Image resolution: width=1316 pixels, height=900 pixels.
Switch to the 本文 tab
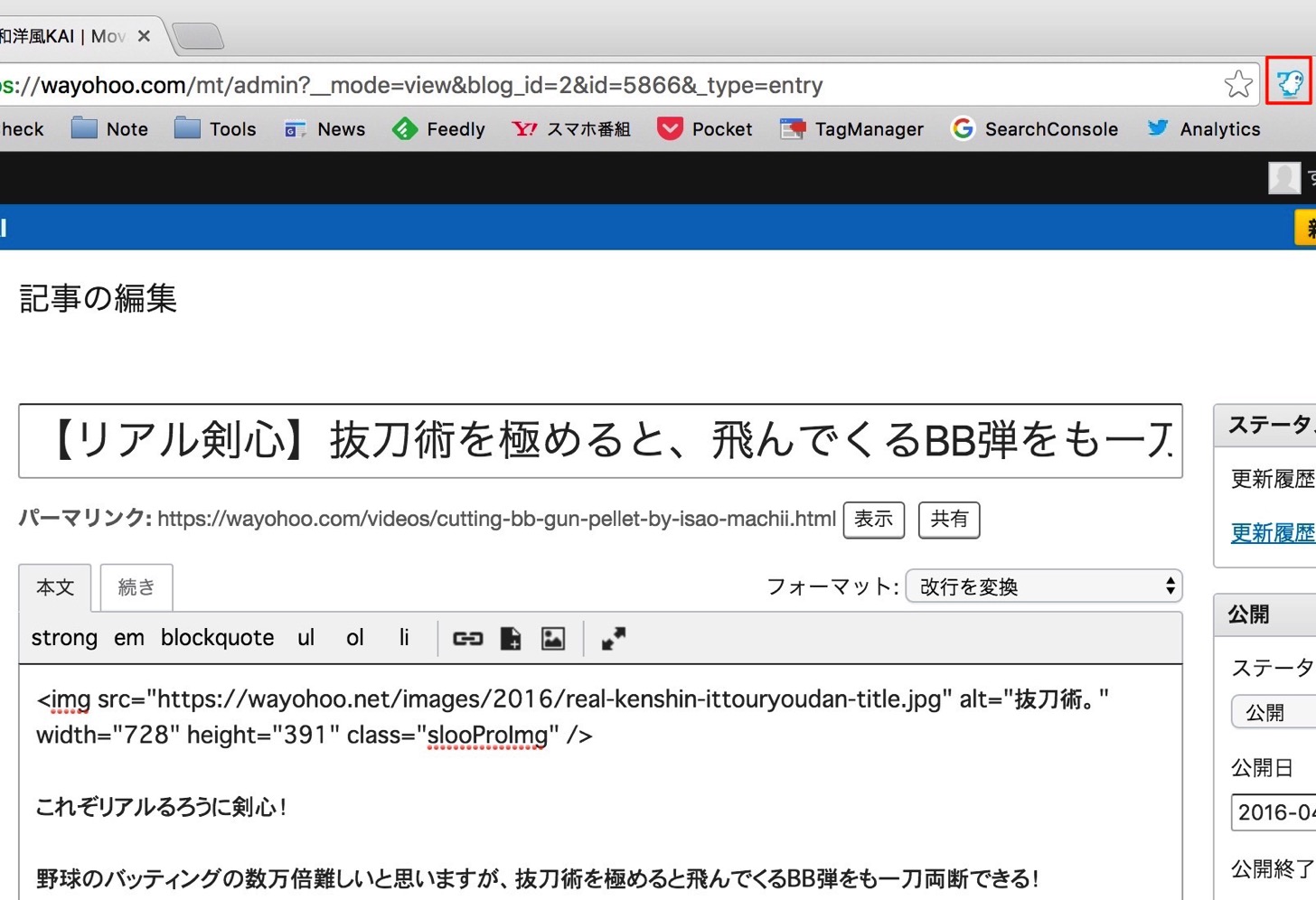coord(55,587)
